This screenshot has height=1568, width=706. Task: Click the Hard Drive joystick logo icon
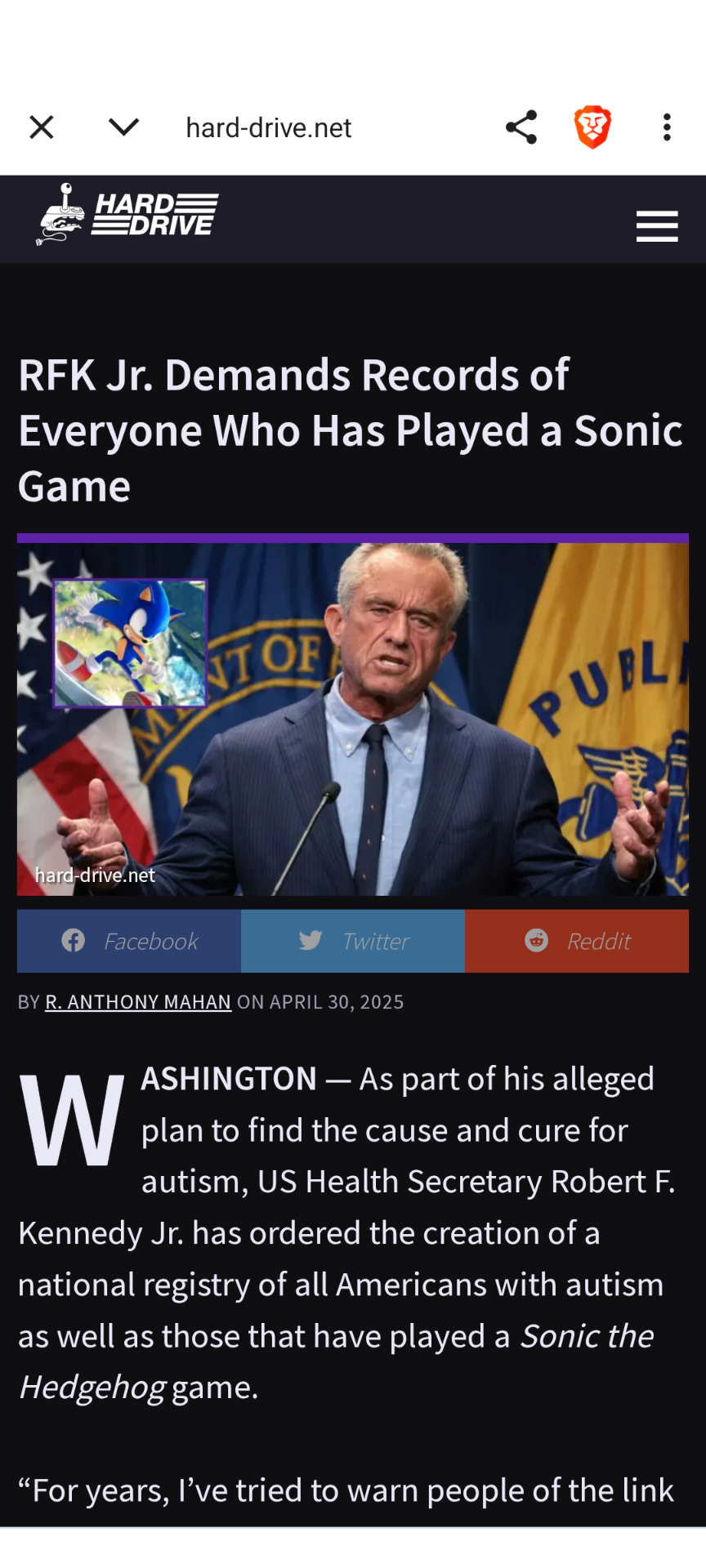coord(61,215)
